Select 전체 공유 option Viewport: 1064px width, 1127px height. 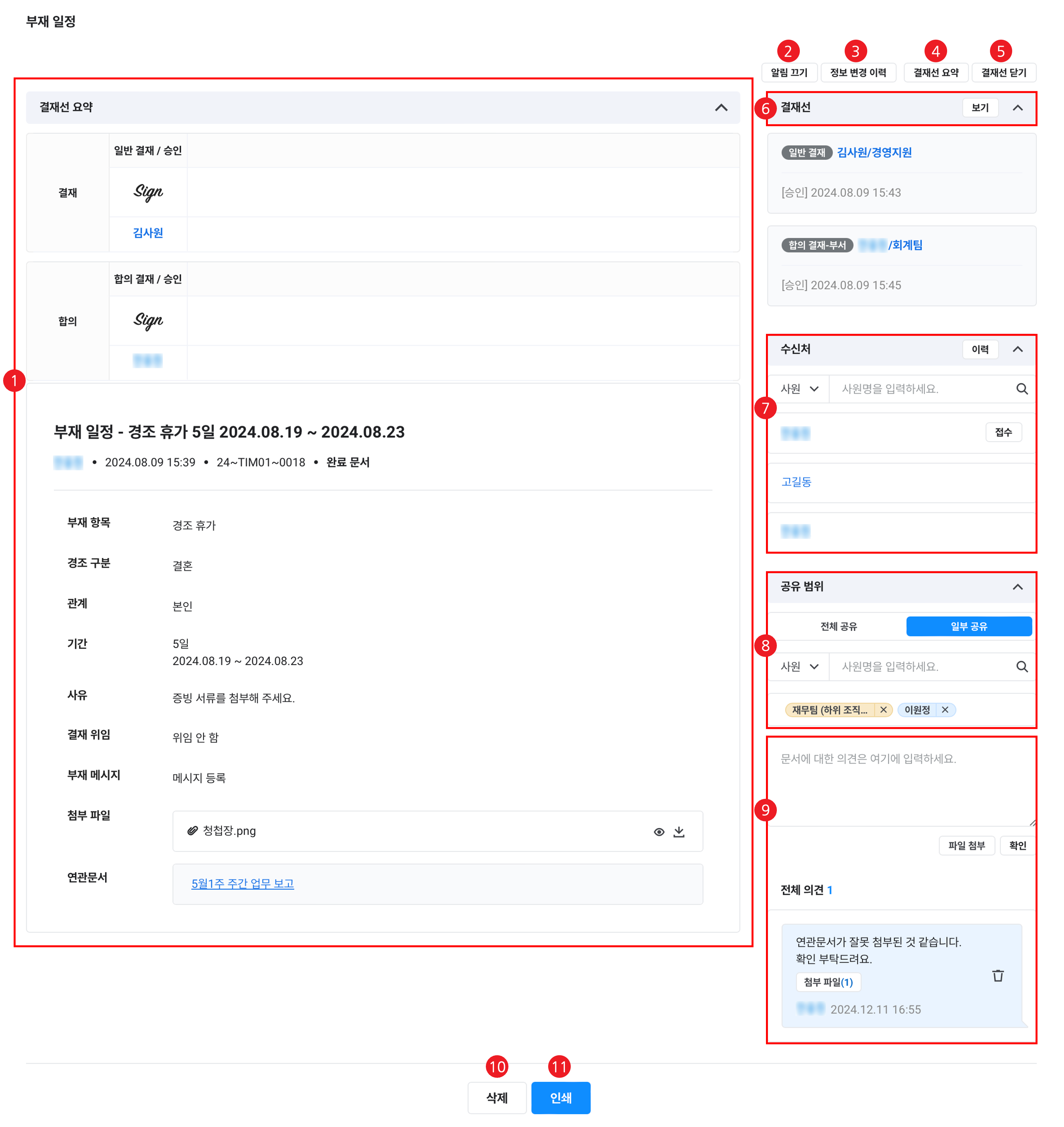coord(838,626)
